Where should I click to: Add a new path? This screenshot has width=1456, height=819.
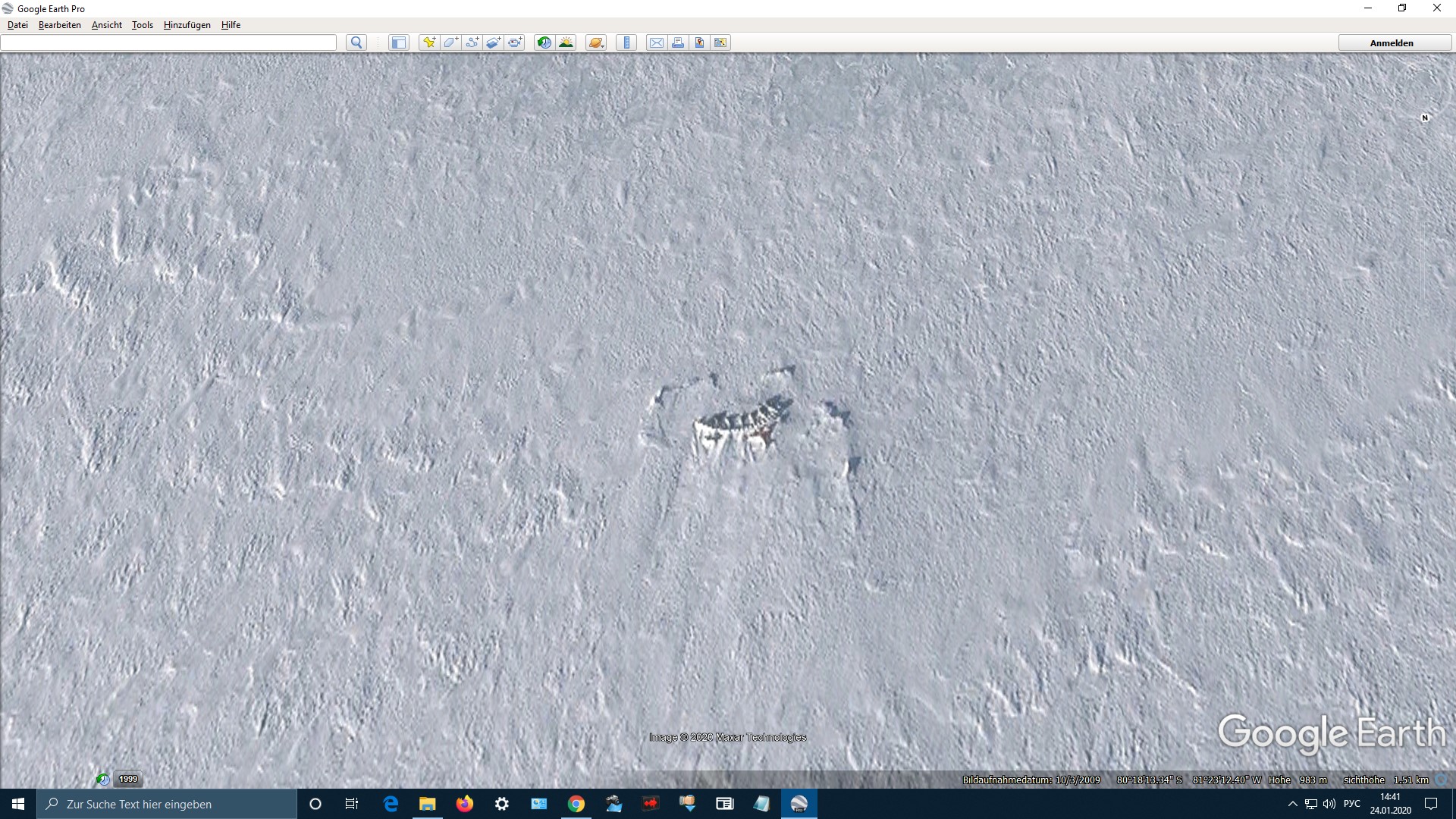472,43
